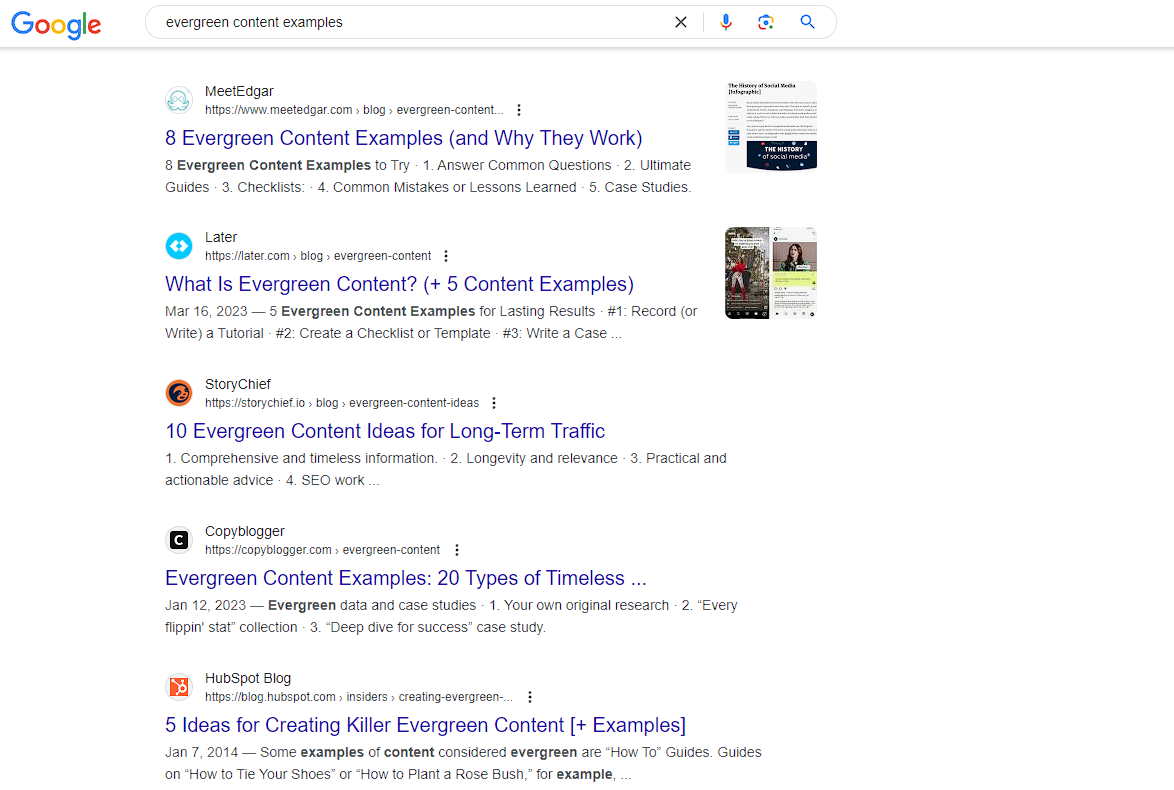
Task: Open the three-dot menu for the HubSpot result
Action: (529, 696)
